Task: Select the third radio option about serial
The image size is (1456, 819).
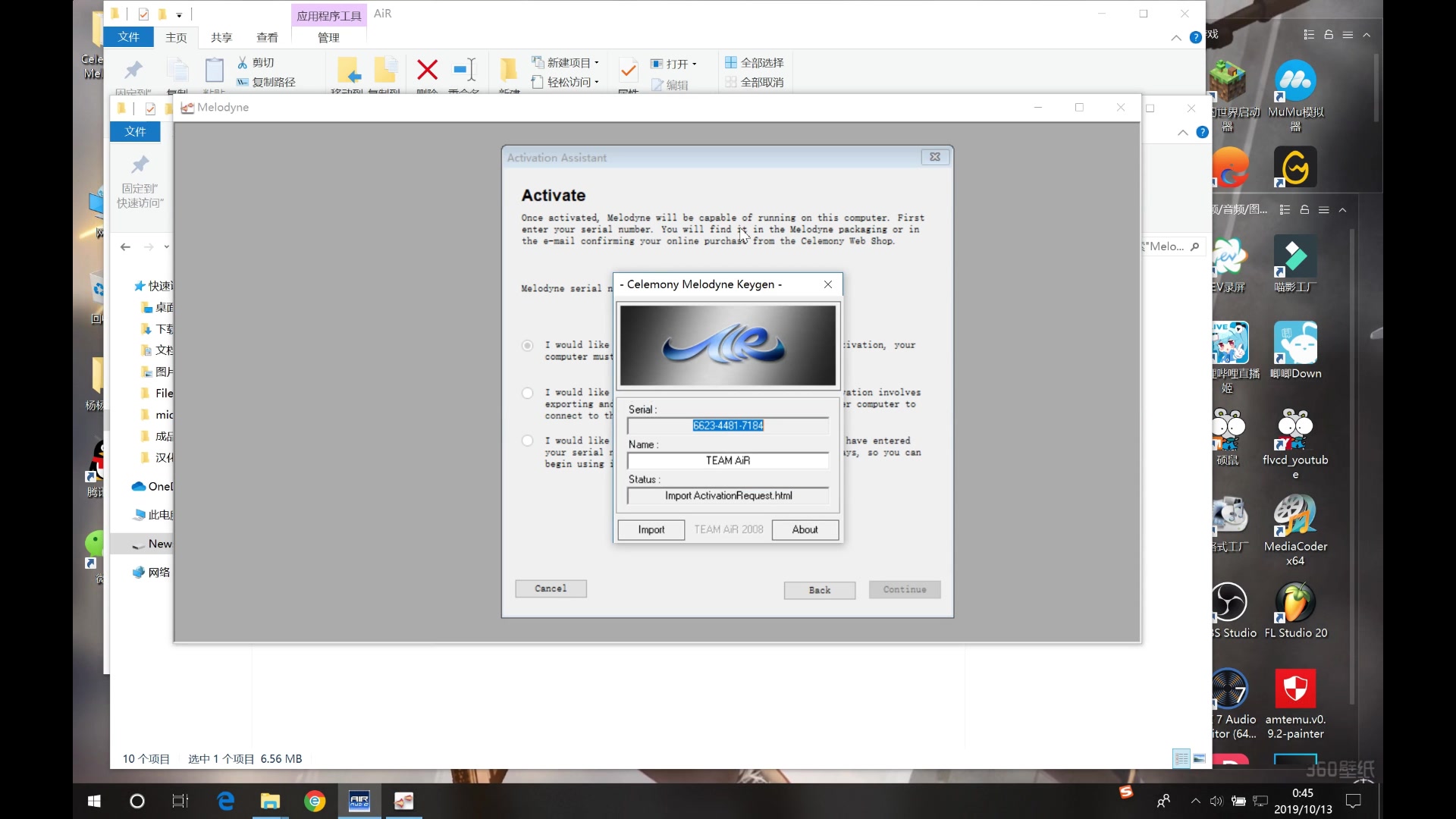Action: click(527, 441)
